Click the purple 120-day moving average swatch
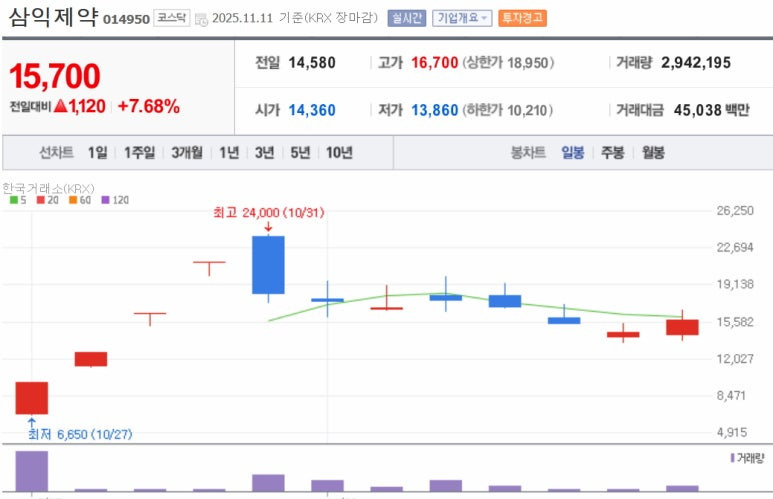This screenshot has height=499, width=773. (105, 200)
